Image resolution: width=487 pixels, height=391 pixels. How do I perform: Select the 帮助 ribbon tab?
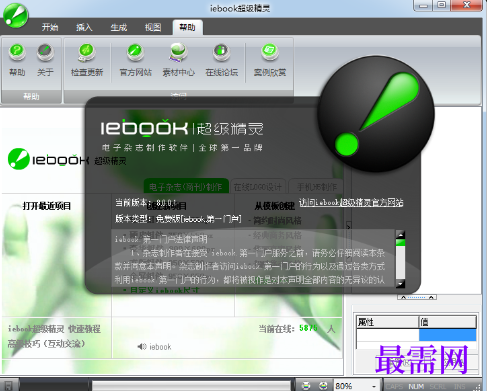187,27
